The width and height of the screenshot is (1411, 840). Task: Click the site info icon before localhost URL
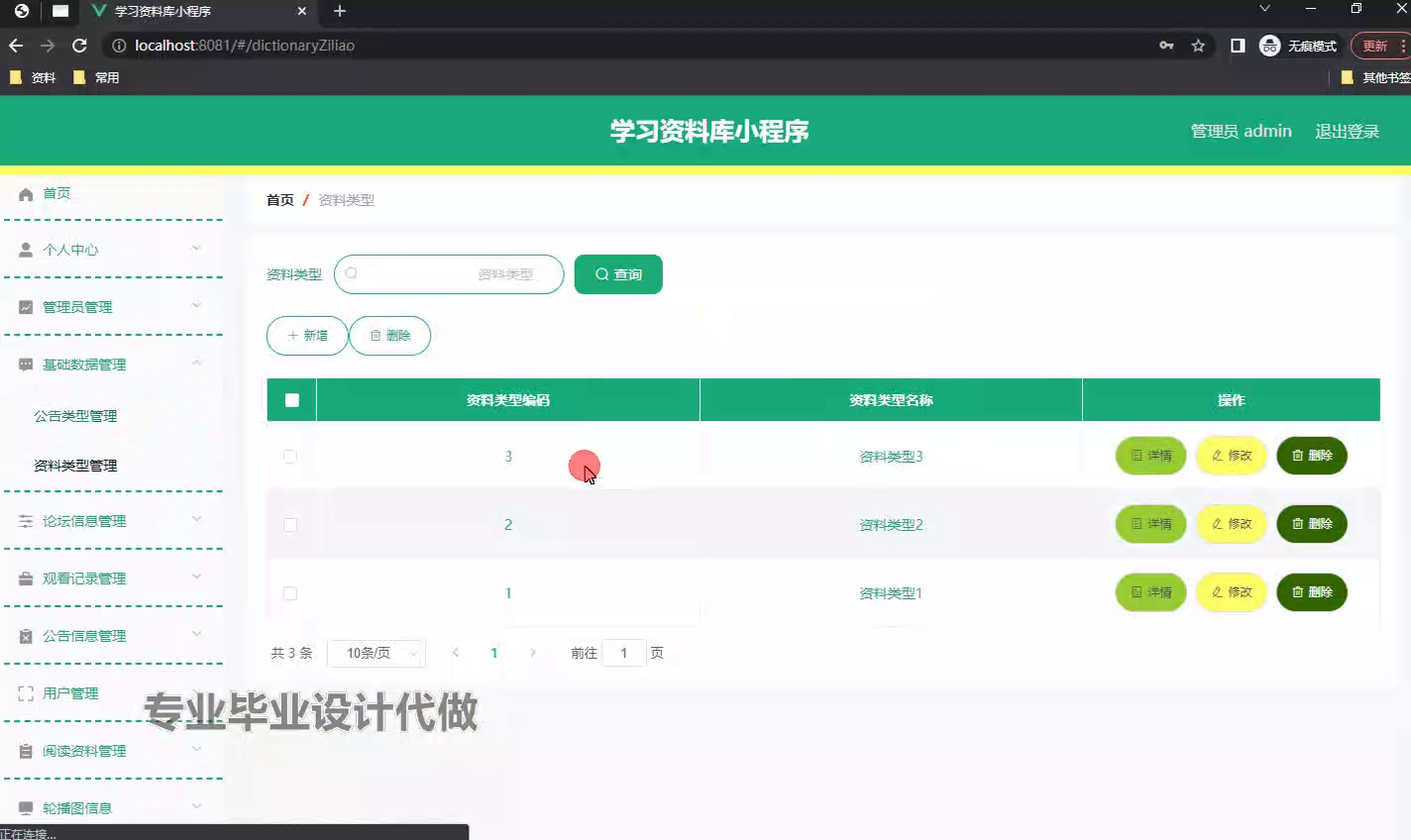point(119,46)
